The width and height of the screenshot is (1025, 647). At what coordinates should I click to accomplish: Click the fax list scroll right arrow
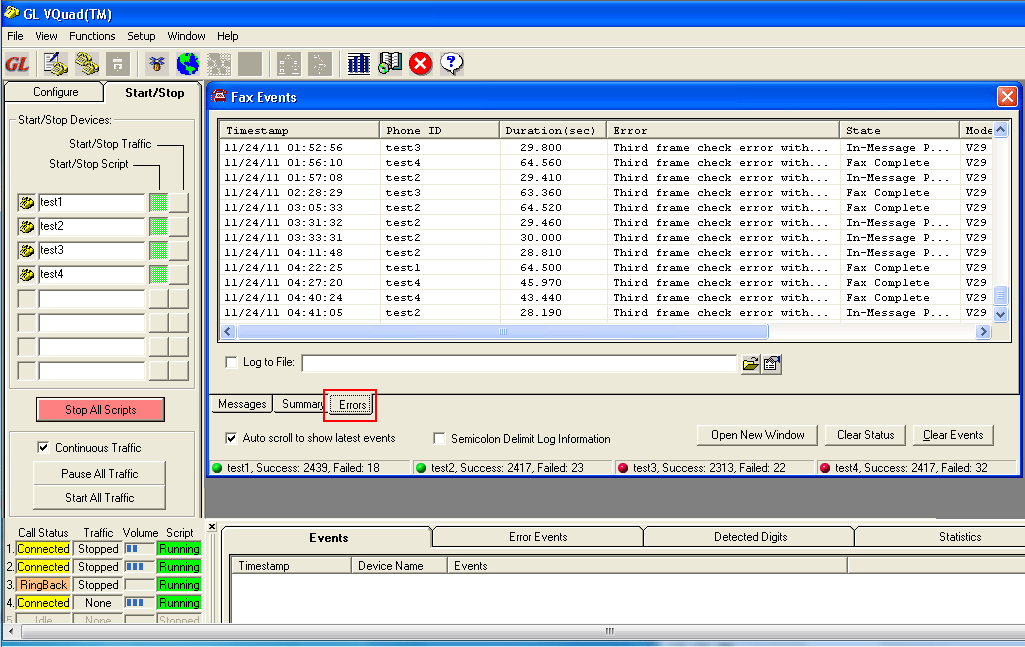click(x=983, y=331)
